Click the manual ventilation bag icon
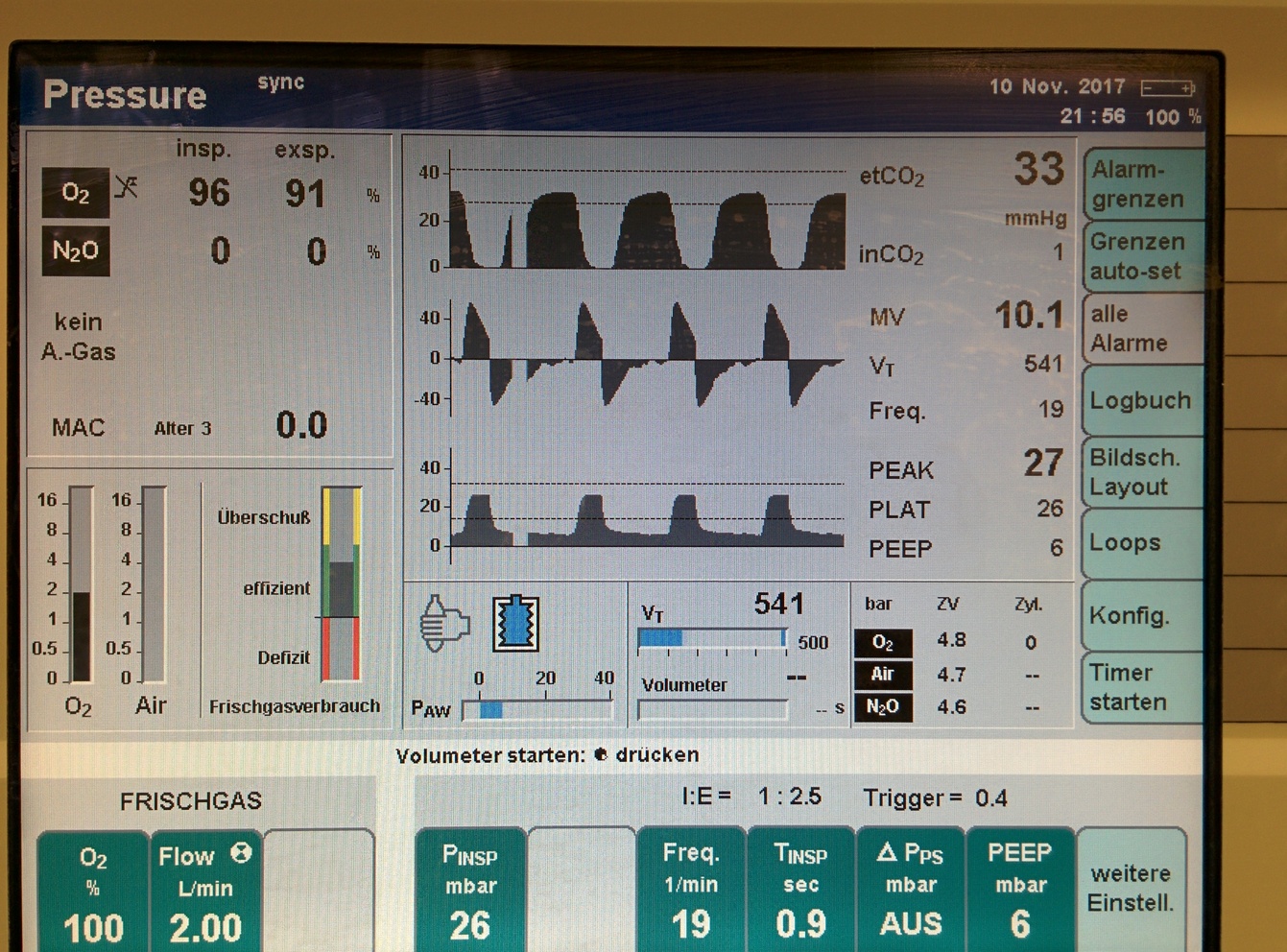This screenshot has height=952, width=1287. coord(443,624)
